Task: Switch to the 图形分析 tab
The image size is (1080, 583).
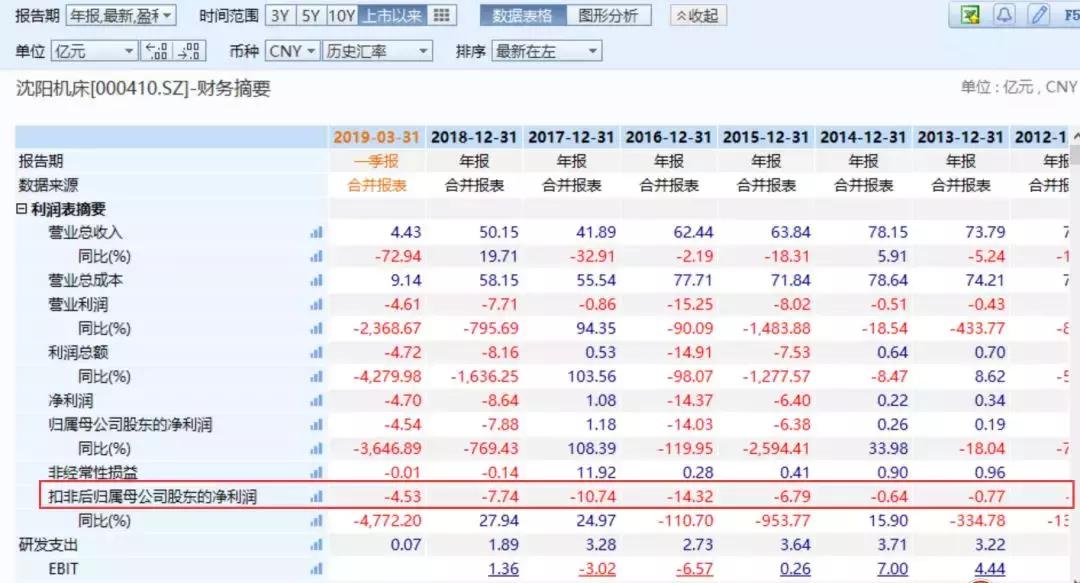Action: click(x=608, y=15)
